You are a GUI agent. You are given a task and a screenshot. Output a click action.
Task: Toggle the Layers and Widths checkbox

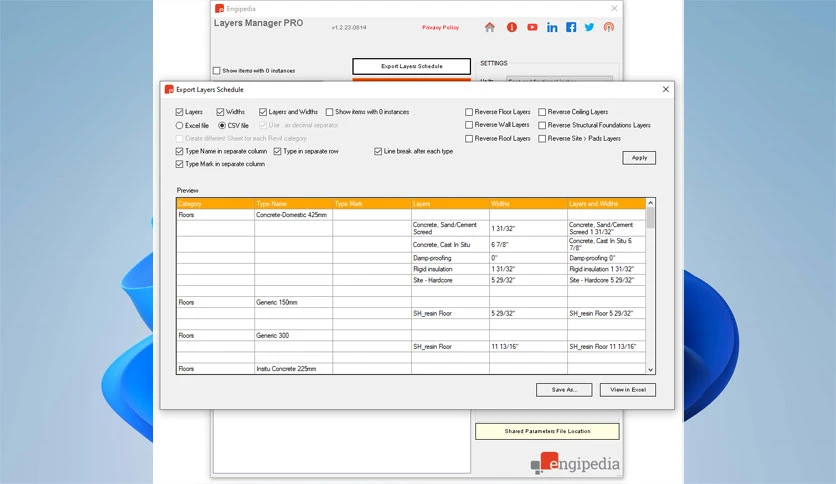263,112
